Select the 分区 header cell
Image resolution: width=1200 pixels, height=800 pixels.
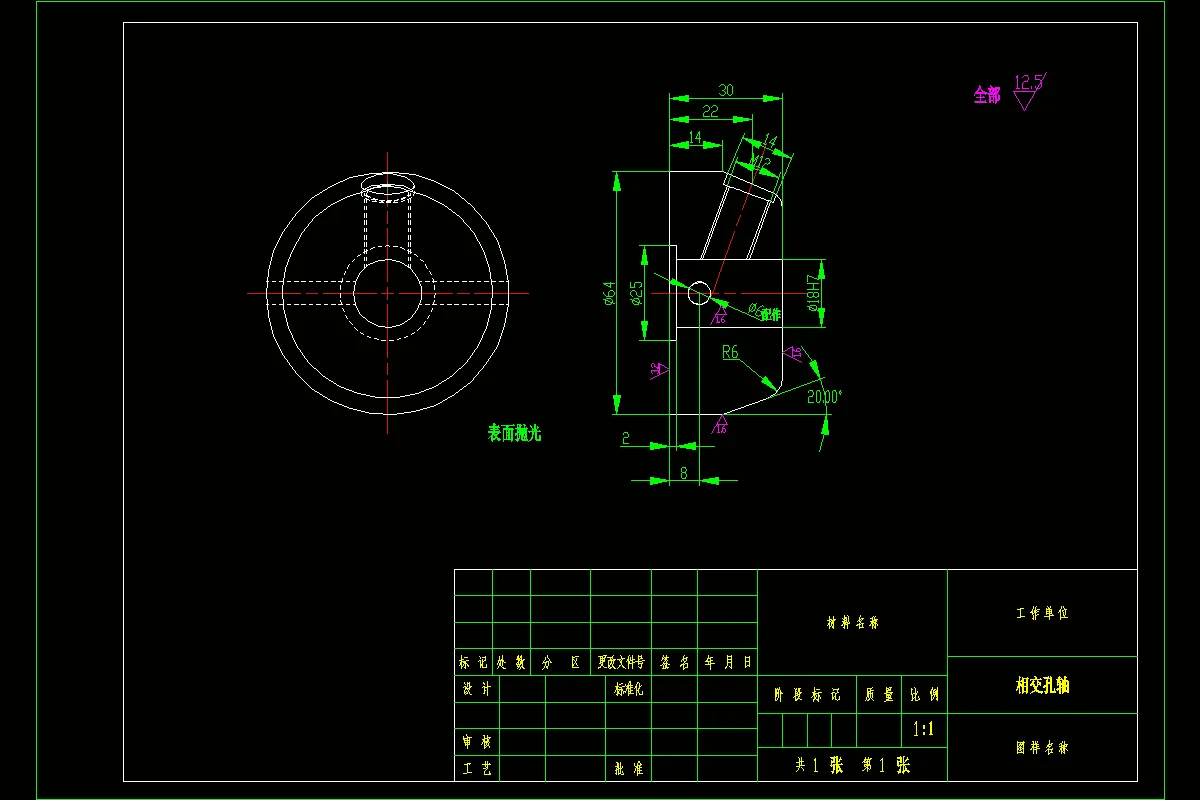(560, 662)
